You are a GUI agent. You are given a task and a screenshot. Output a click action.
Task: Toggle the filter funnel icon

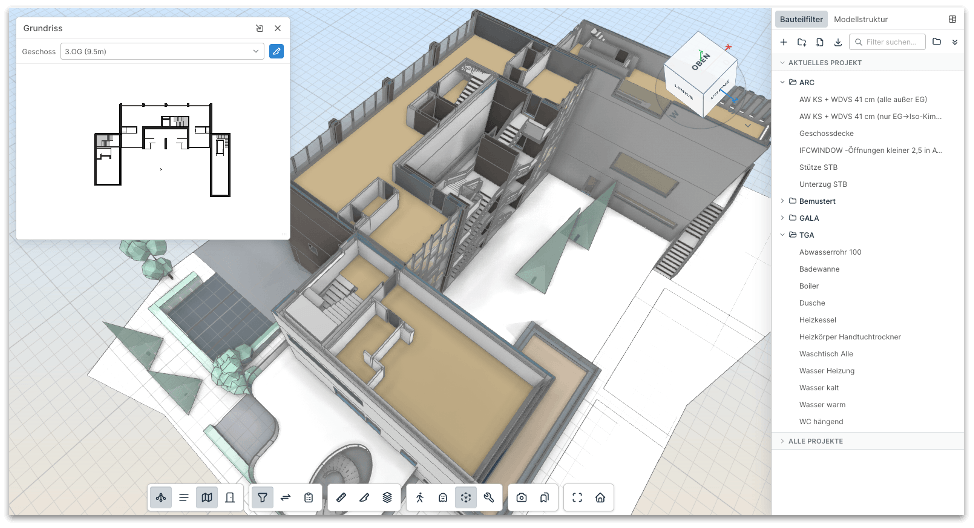point(263,498)
